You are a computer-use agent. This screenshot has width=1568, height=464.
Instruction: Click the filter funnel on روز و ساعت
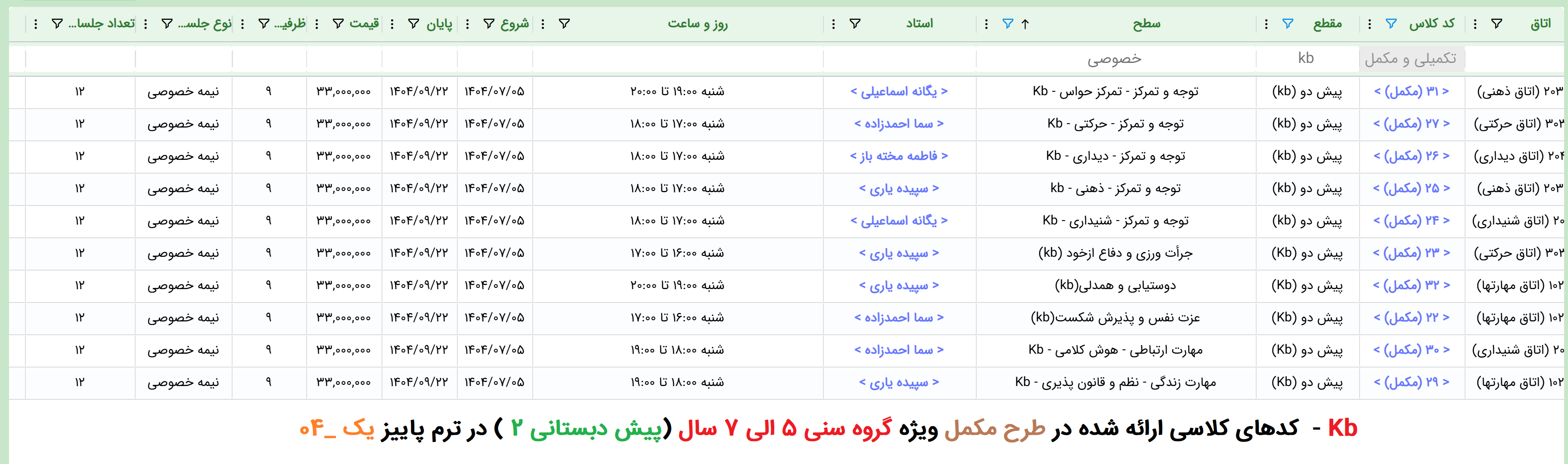564,24
